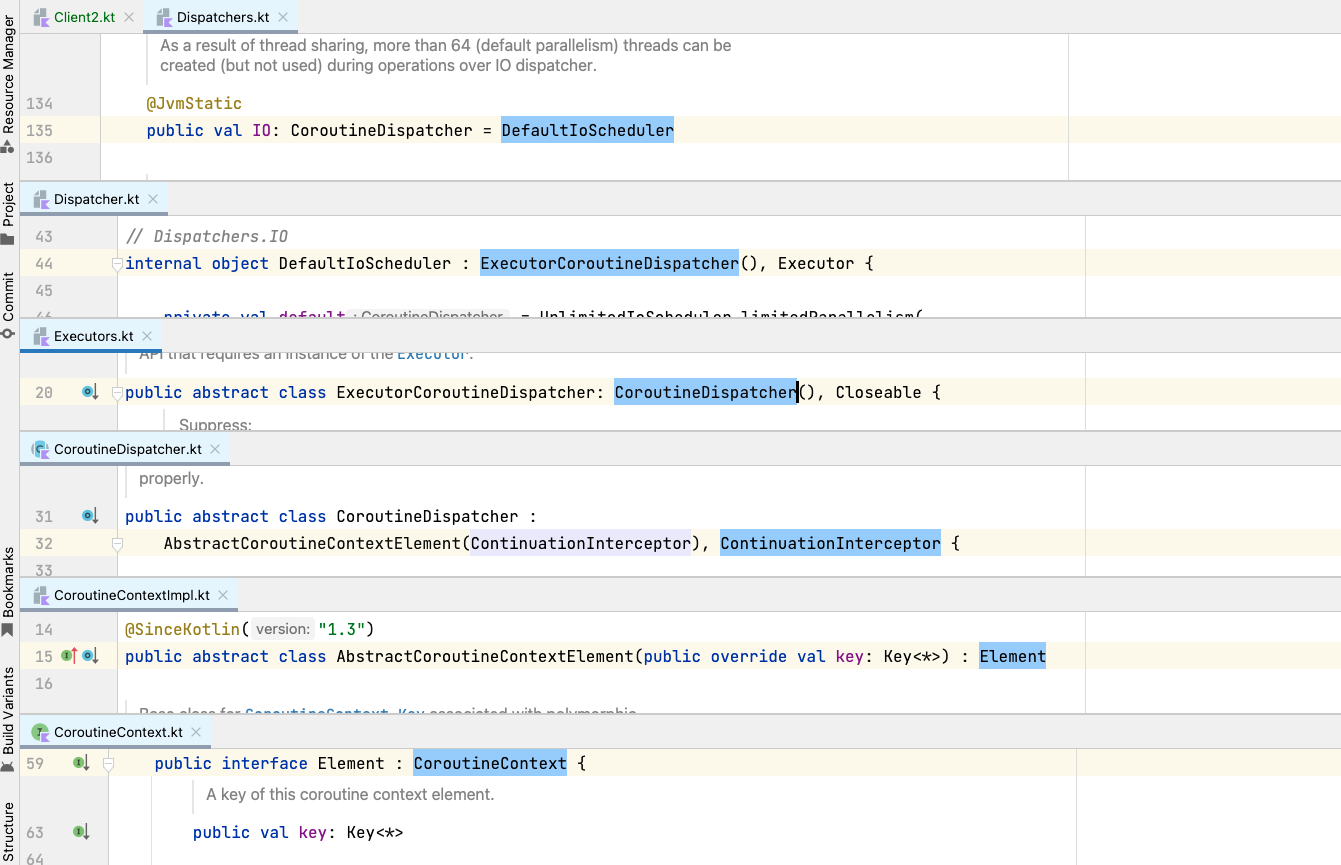Collapse code block fold marker at line 32
The width and height of the screenshot is (1341, 865).
tap(117, 544)
